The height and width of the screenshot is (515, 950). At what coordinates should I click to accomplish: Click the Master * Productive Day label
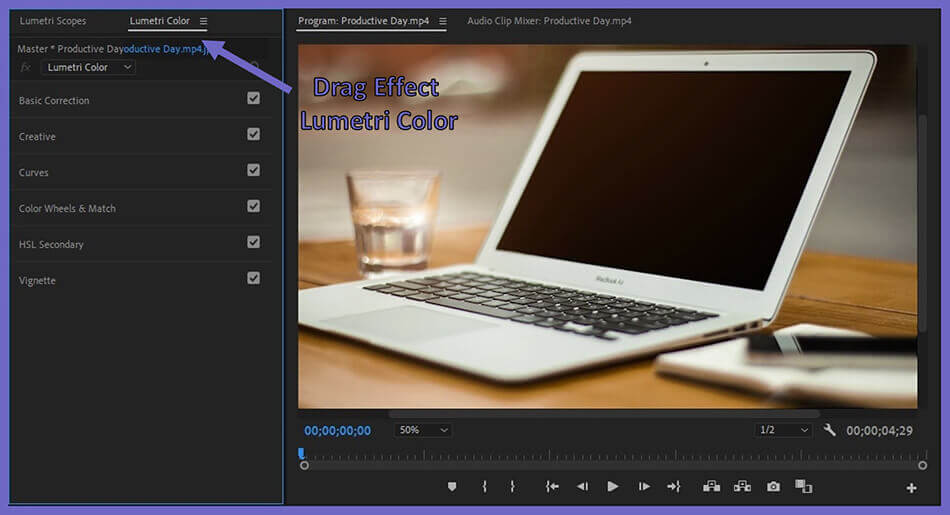click(70, 49)
